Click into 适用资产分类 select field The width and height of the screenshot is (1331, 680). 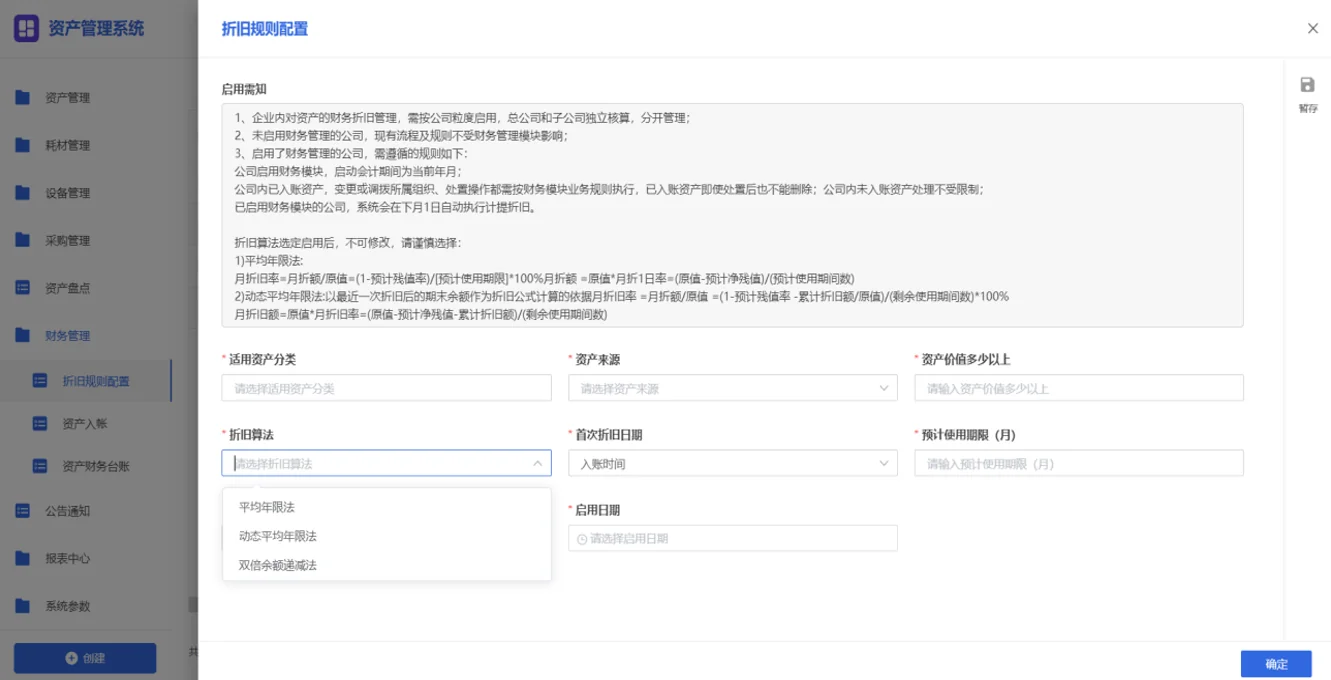386,388
